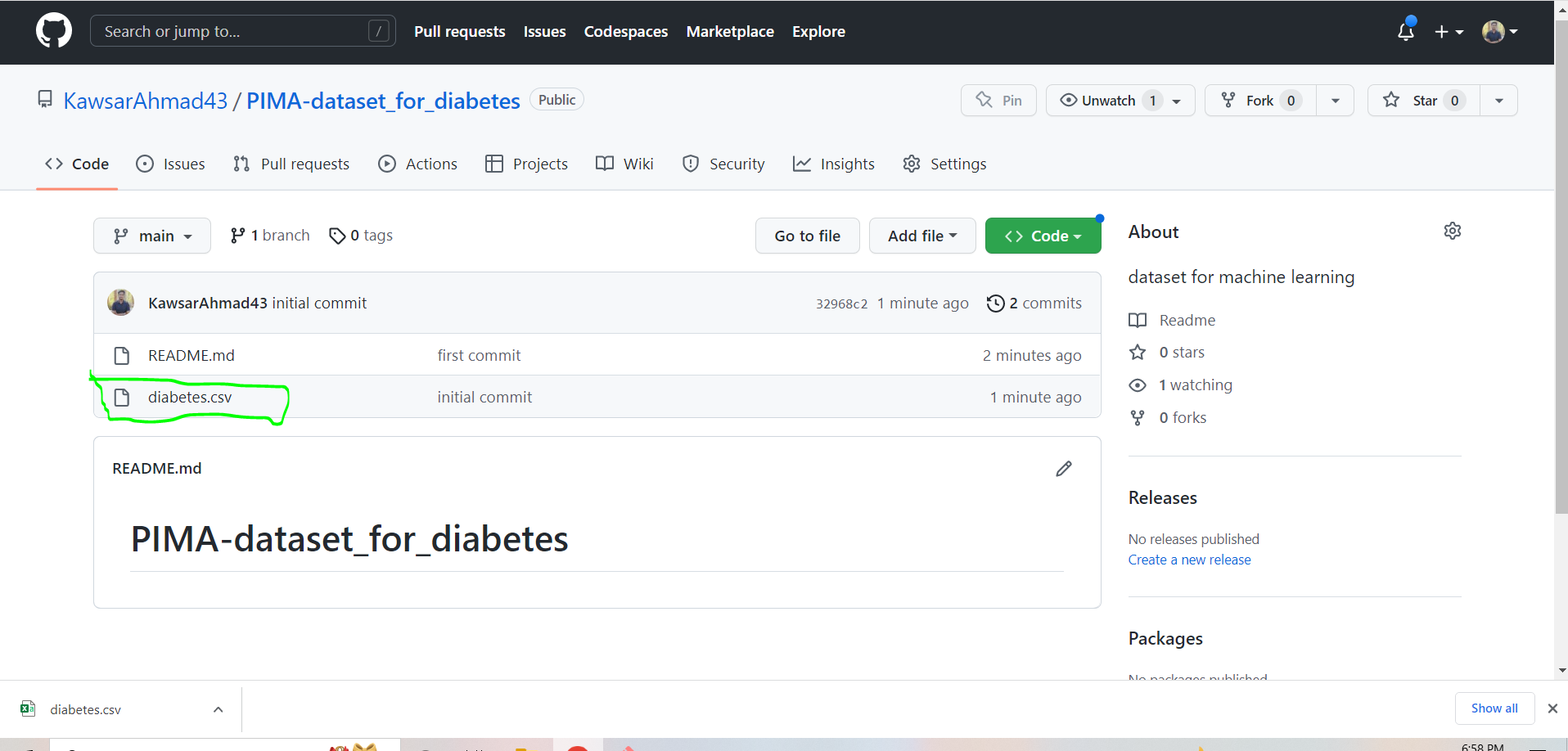Open the About section settings gear
The height and width of the screenshot is (751, 1568).
coord(1453,231)
